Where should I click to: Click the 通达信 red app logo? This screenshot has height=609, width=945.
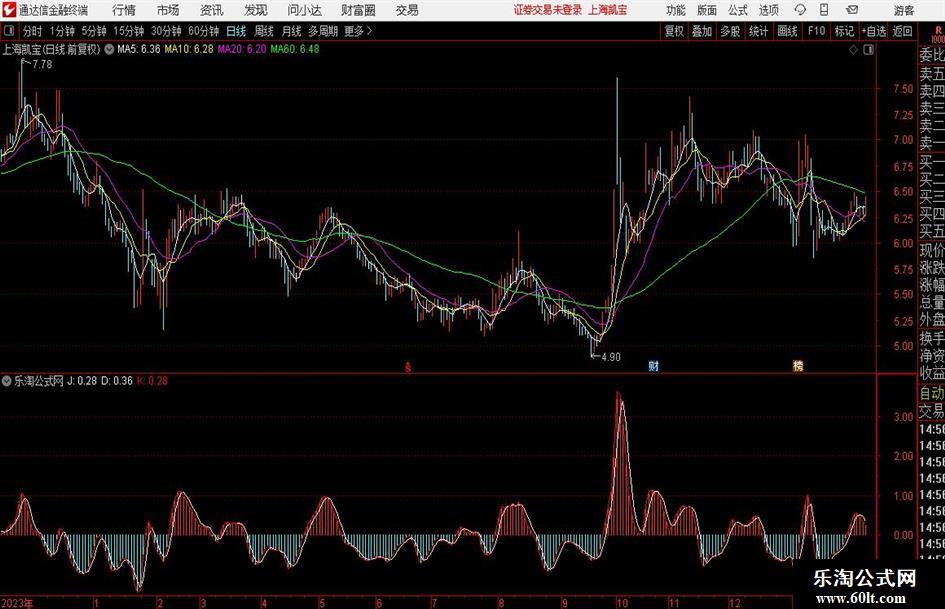click(x=8, y=10)
